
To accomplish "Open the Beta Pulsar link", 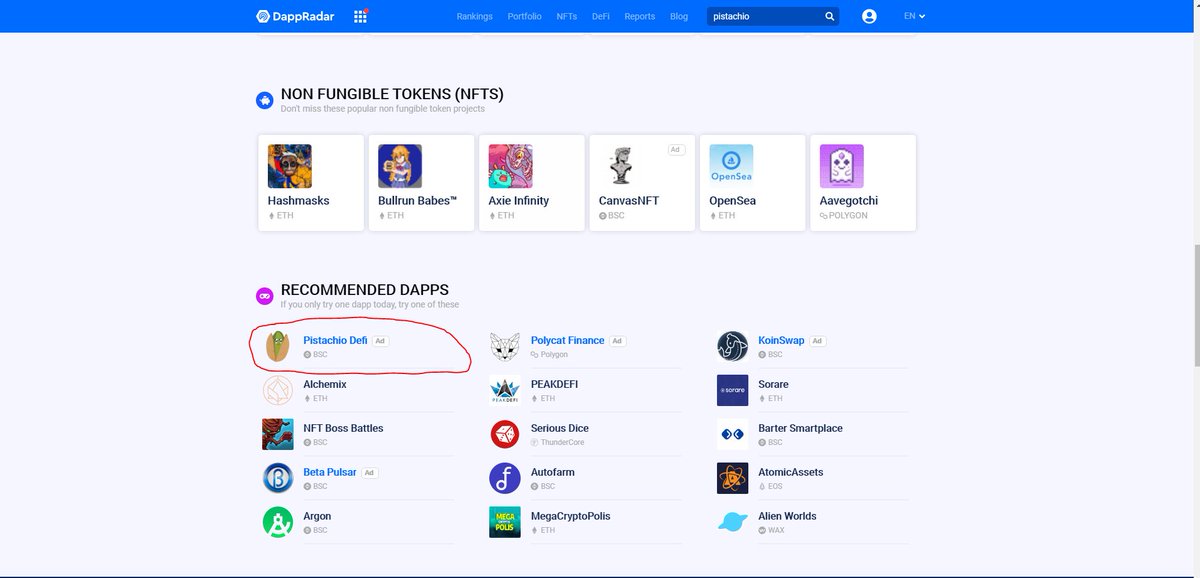I will click(330, 472).
